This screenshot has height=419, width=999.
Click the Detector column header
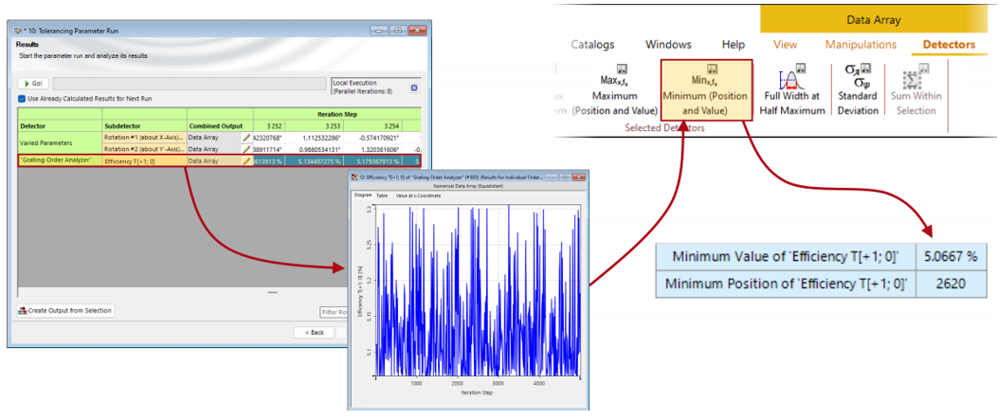tap(60, 125)
